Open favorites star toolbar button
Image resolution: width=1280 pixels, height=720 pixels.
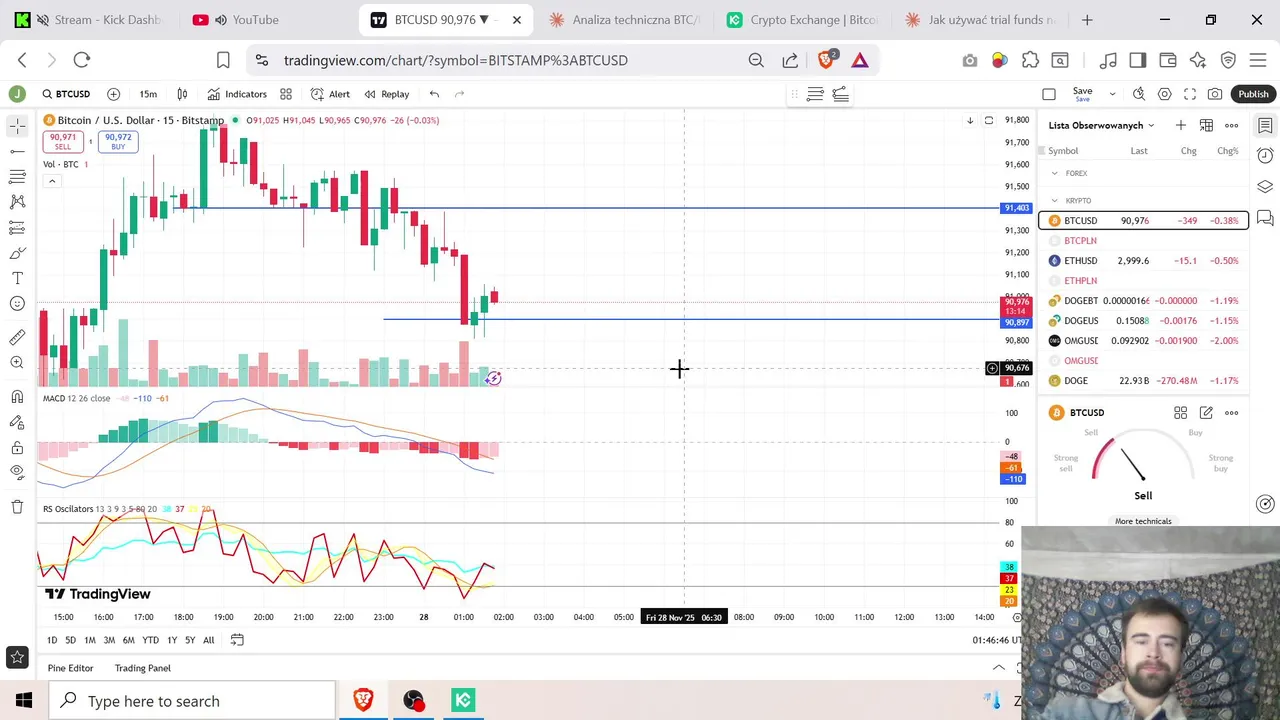17,657
